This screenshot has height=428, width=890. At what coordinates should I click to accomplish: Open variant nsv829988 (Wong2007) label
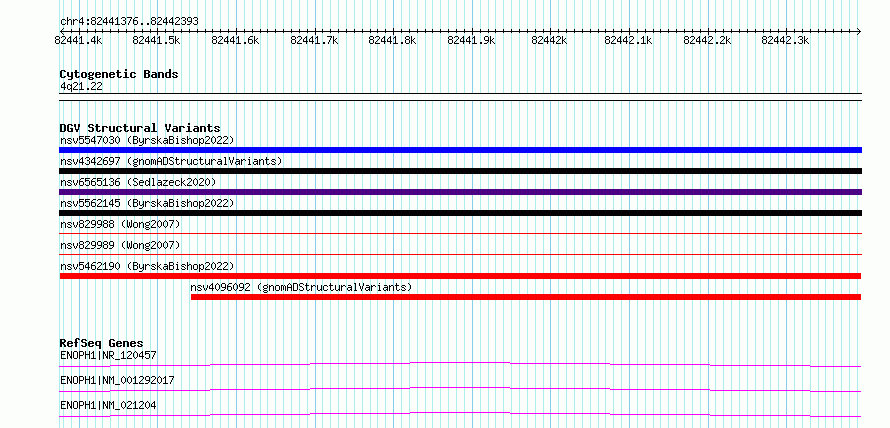point(120,224)
